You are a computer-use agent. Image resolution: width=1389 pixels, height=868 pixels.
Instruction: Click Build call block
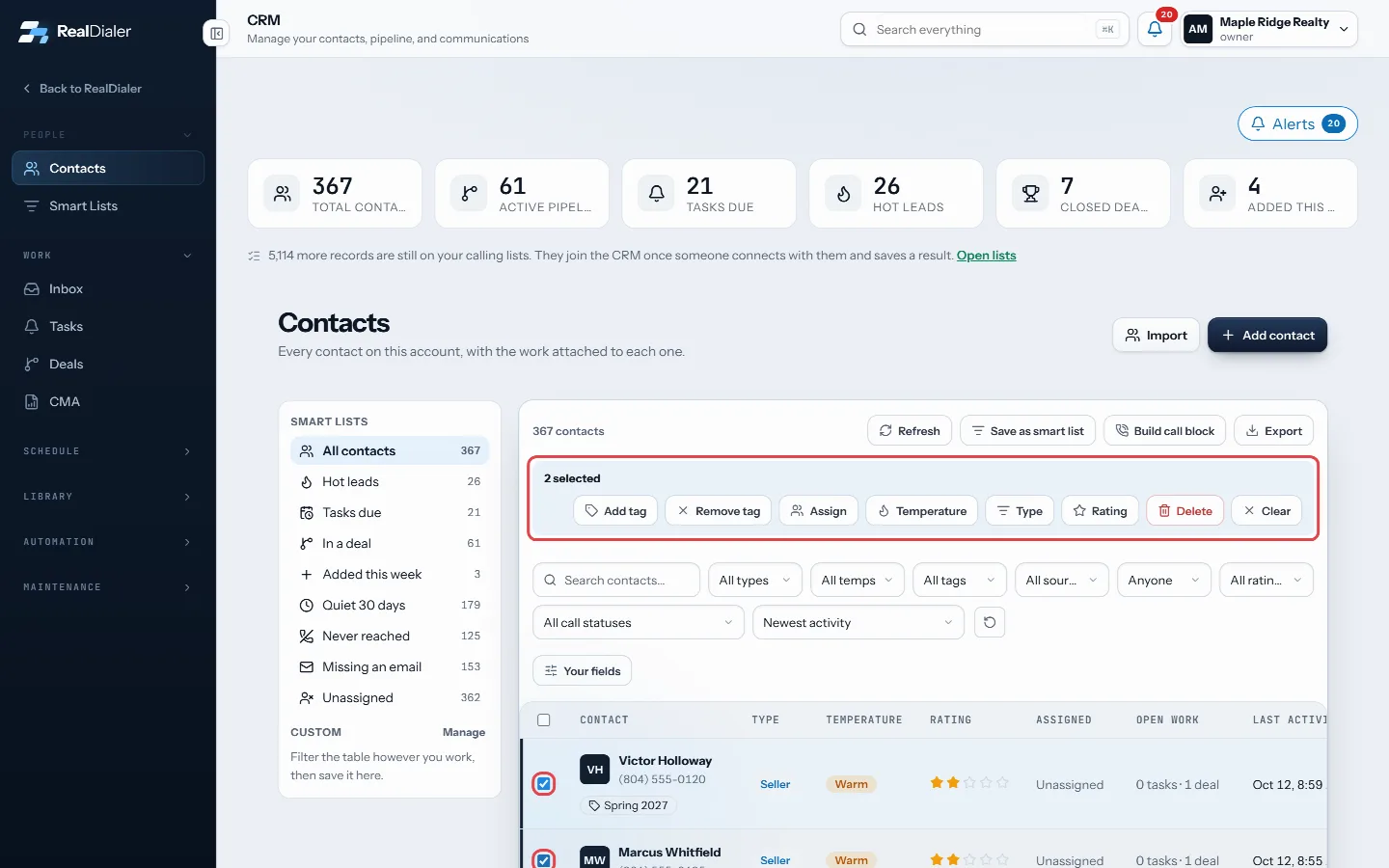[x=1165, y=431]
